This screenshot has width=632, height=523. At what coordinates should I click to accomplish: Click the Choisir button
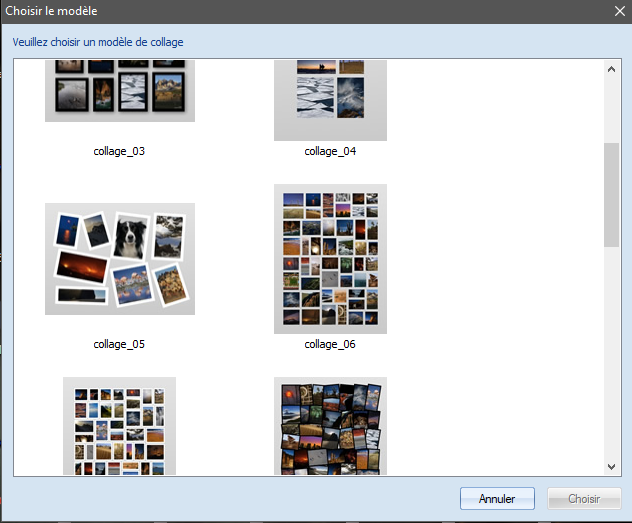tap(584, 499)
